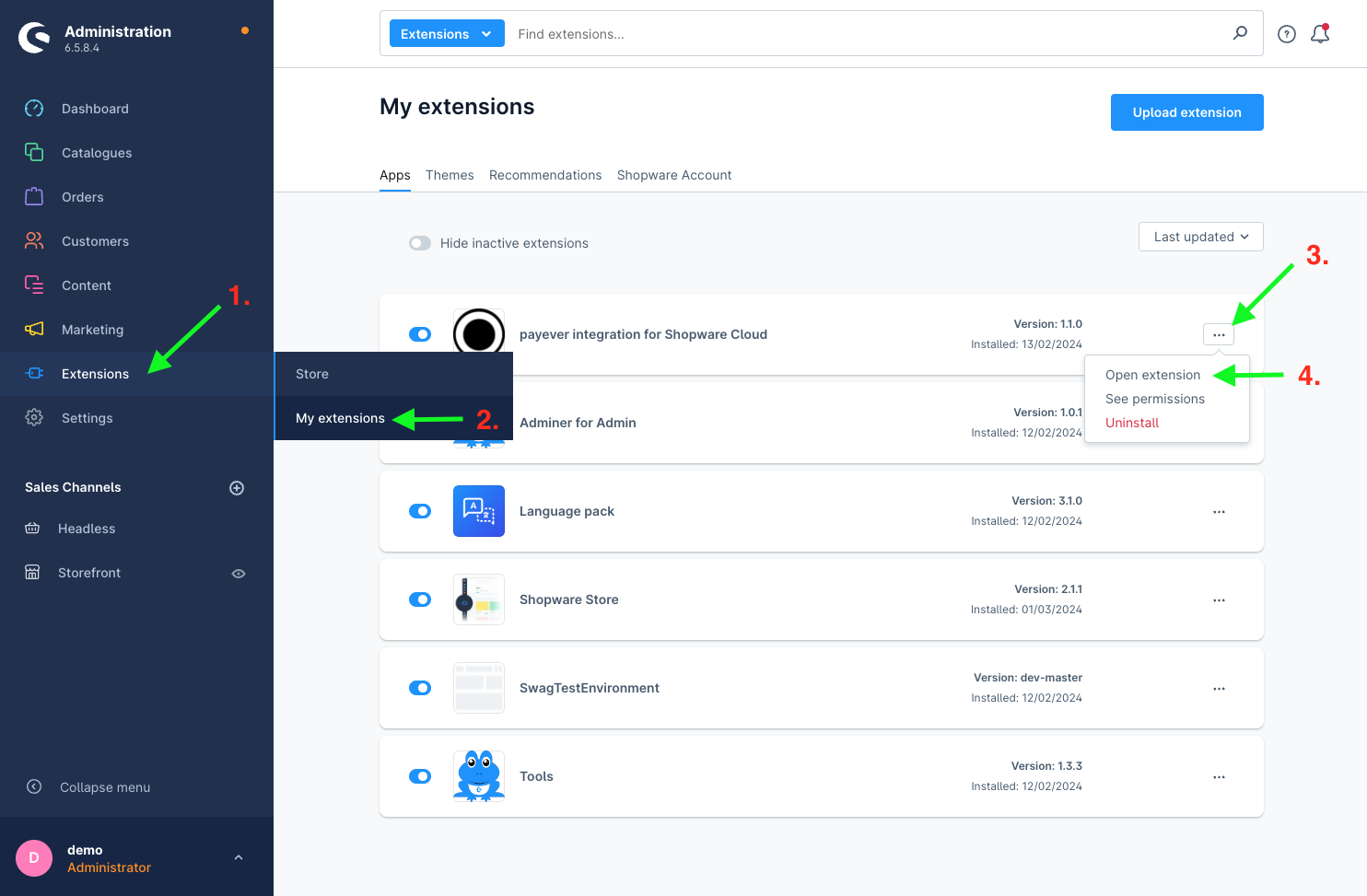Open three-dot menu for Language pack

1219,512
